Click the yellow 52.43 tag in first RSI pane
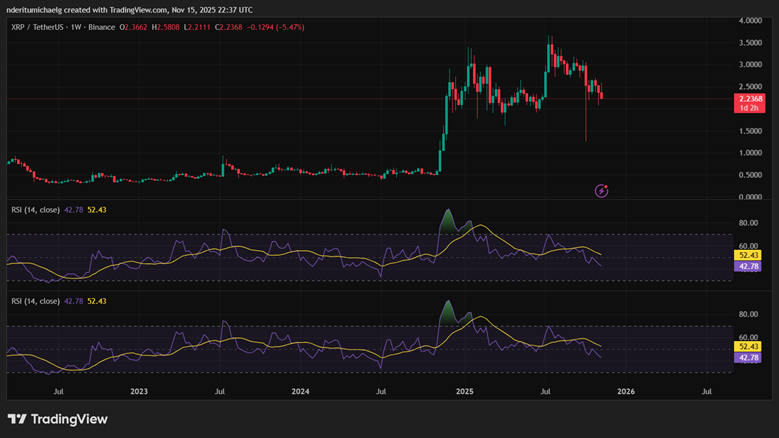The width and height of the screenshot is (779, 438). pos(749,256)
